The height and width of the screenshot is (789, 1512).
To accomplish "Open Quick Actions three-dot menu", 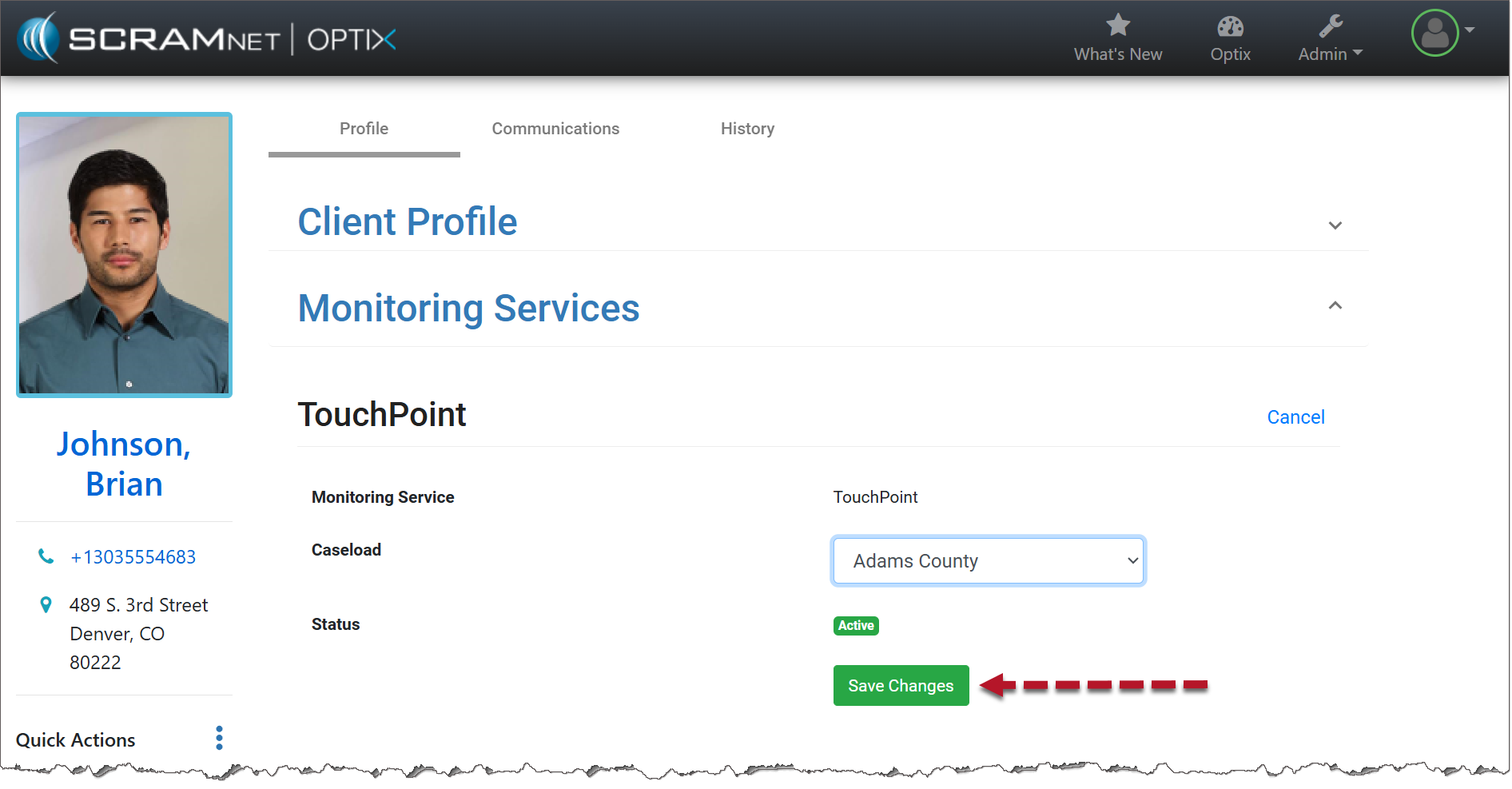I will pyautogui.click(x=219, y=738).
